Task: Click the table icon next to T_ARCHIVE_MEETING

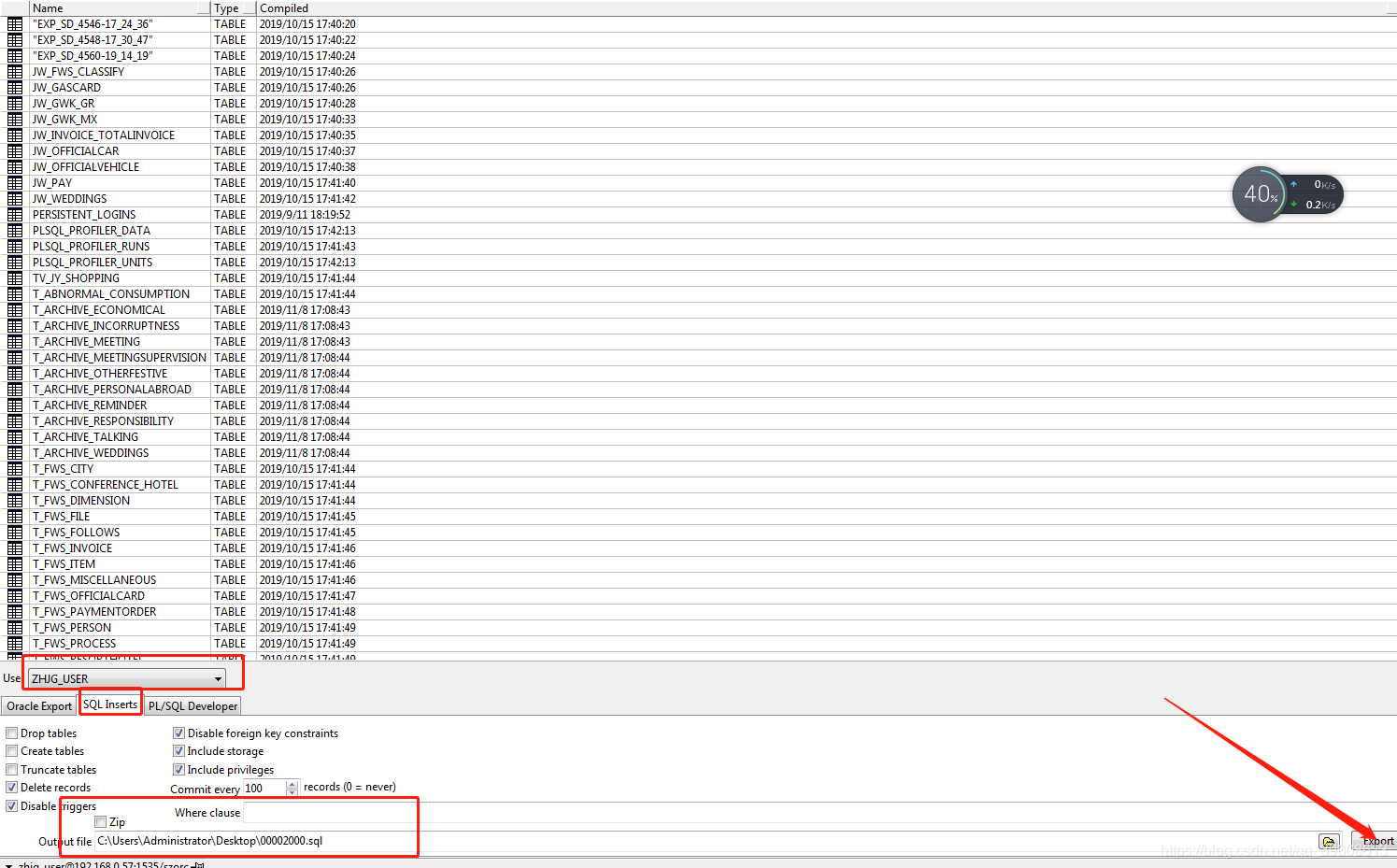Action: point(14,341)
